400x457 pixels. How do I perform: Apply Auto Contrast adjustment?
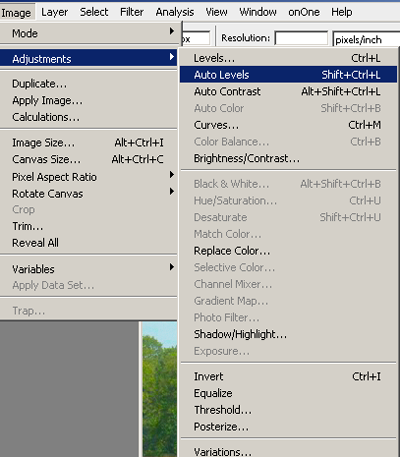click(x=289, y=91)
